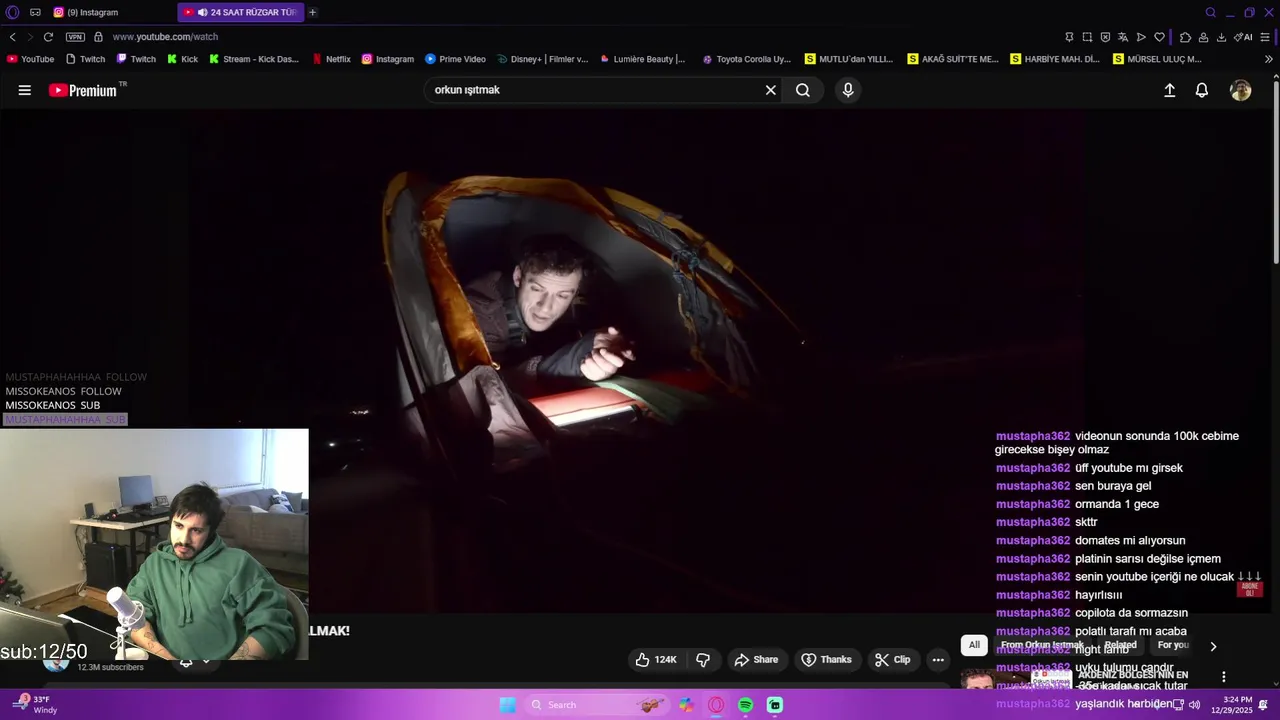This screenshot has height=720, width=1280.
Task: Open the AI assistant toolbar button
Action: [x=1243, y=37]
